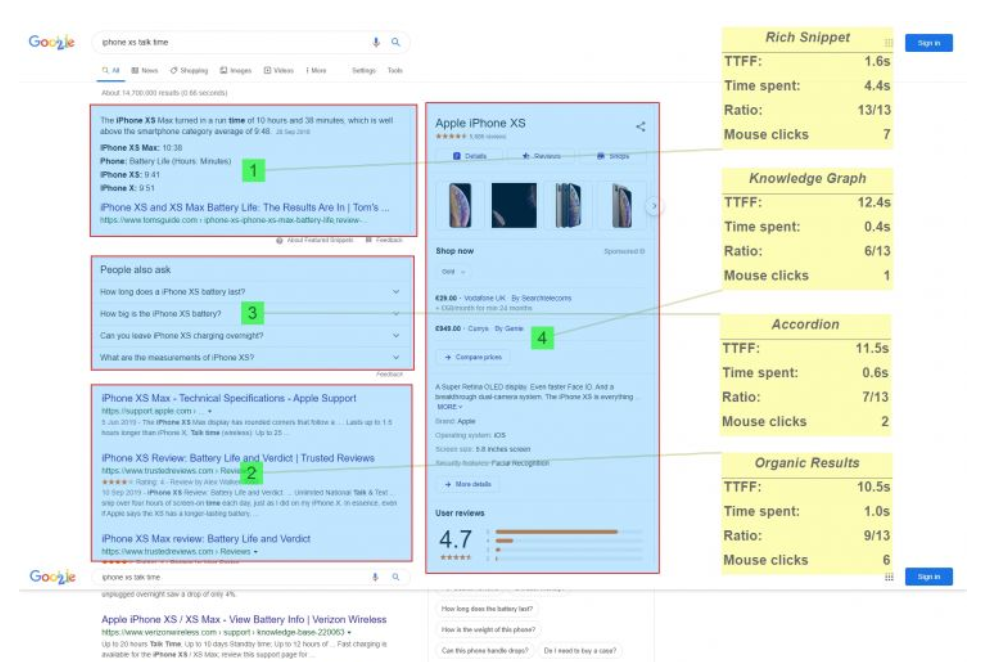This screenshot has width=991, height=662.
Task: Click the Facial Recognition security feature link
Action: (x=520, y=463)
